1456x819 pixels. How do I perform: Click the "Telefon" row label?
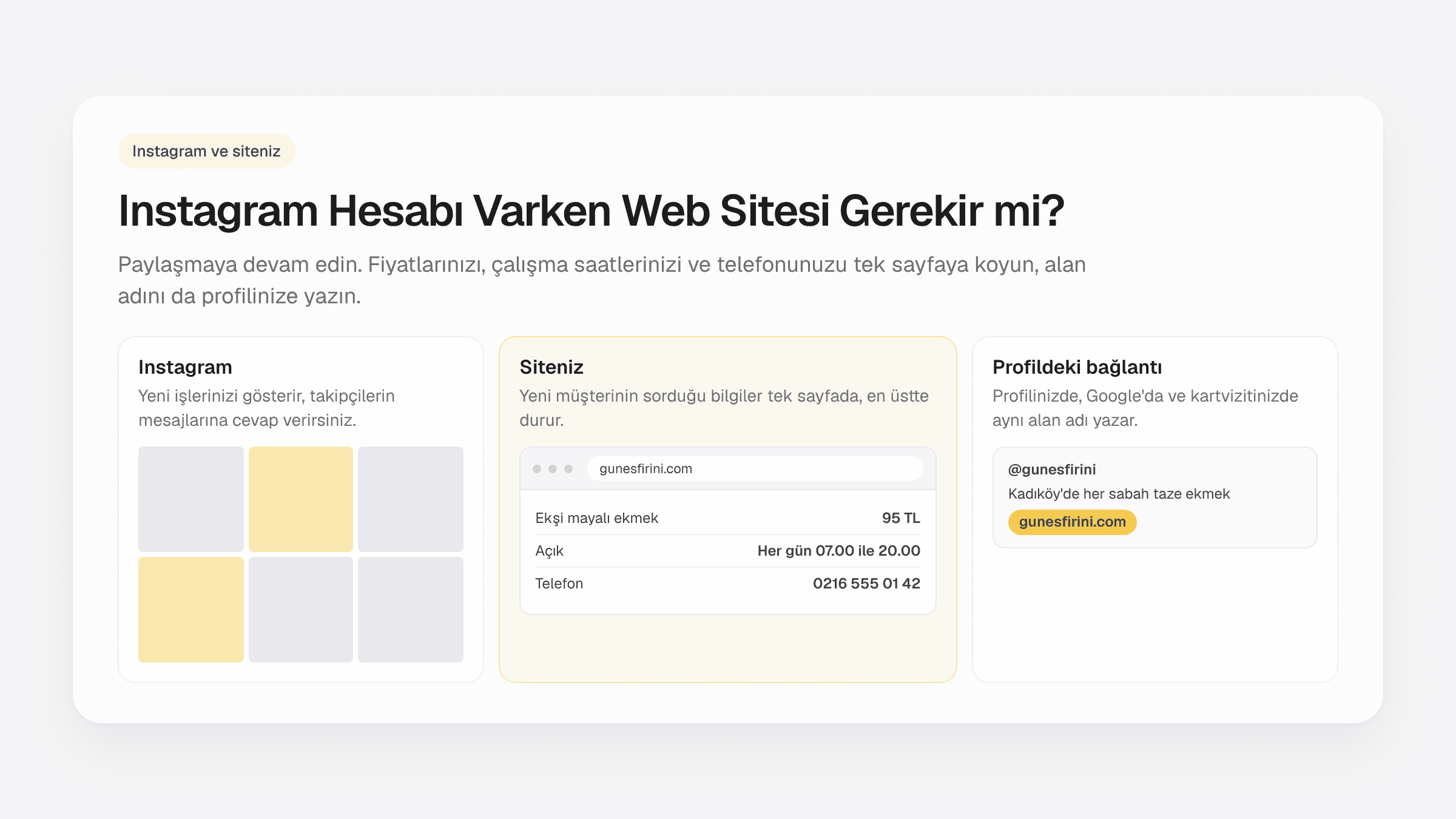tap(559, 584)
